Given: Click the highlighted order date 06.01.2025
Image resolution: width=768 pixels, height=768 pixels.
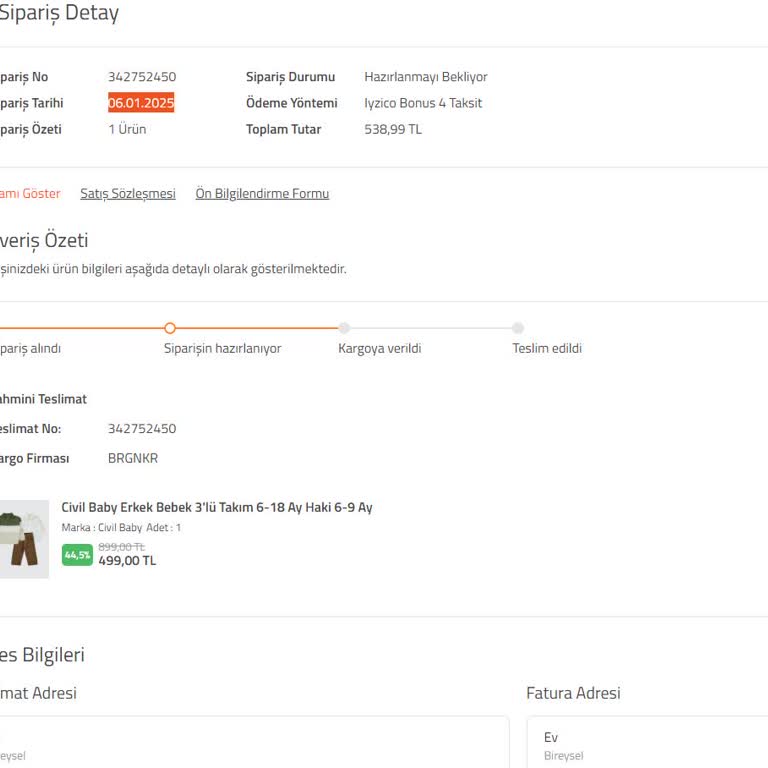Looking at the screenshot, I should click(141, 103).
